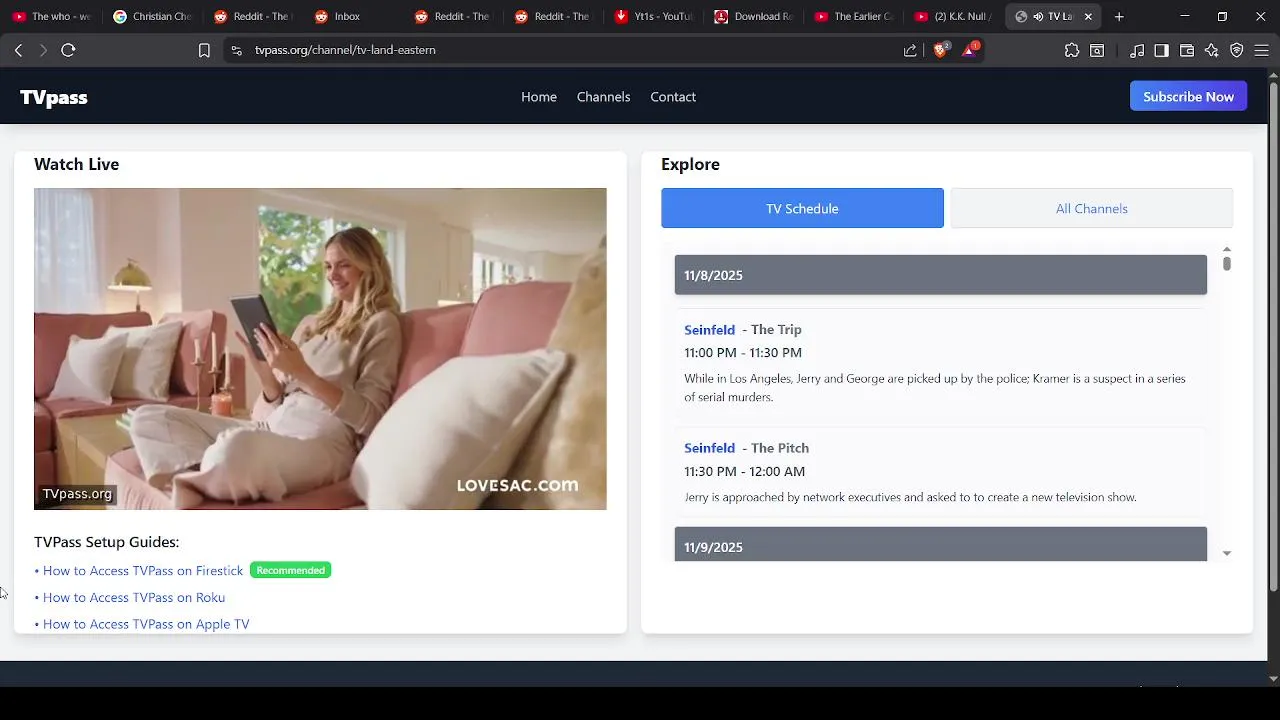Switch to the 'The Earlier C' tab
This screenshot has height=720, width=1280.
(x=854, y=16)
